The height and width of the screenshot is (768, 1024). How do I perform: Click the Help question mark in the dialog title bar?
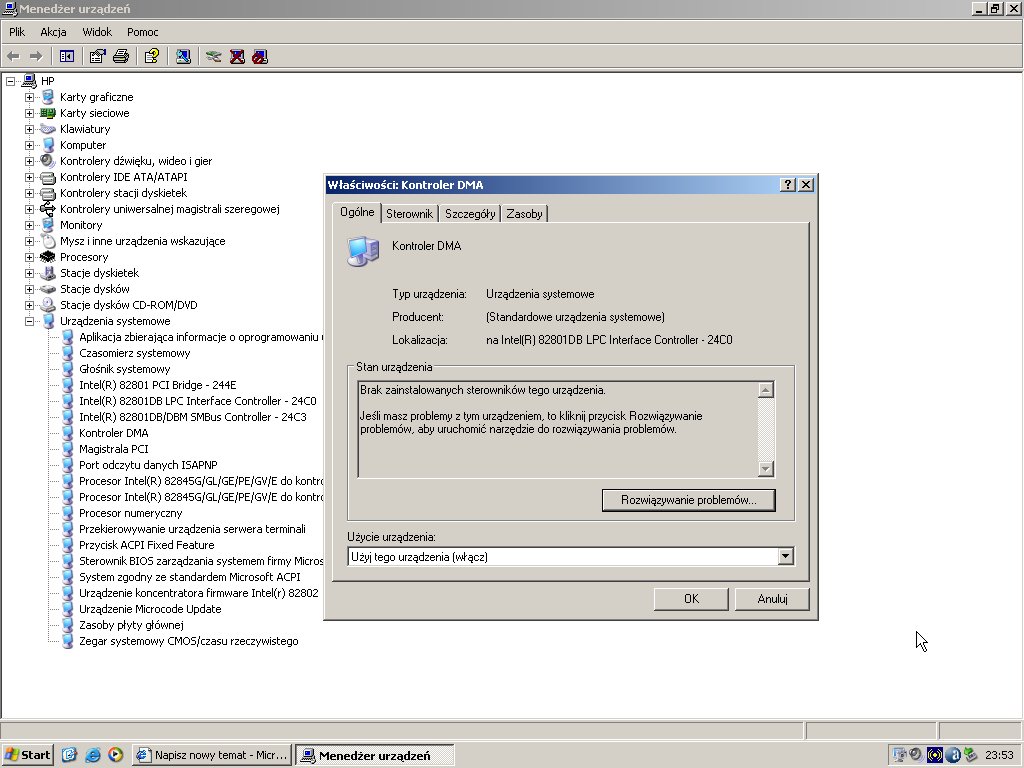pyautogui.click(x=788, y=185)
